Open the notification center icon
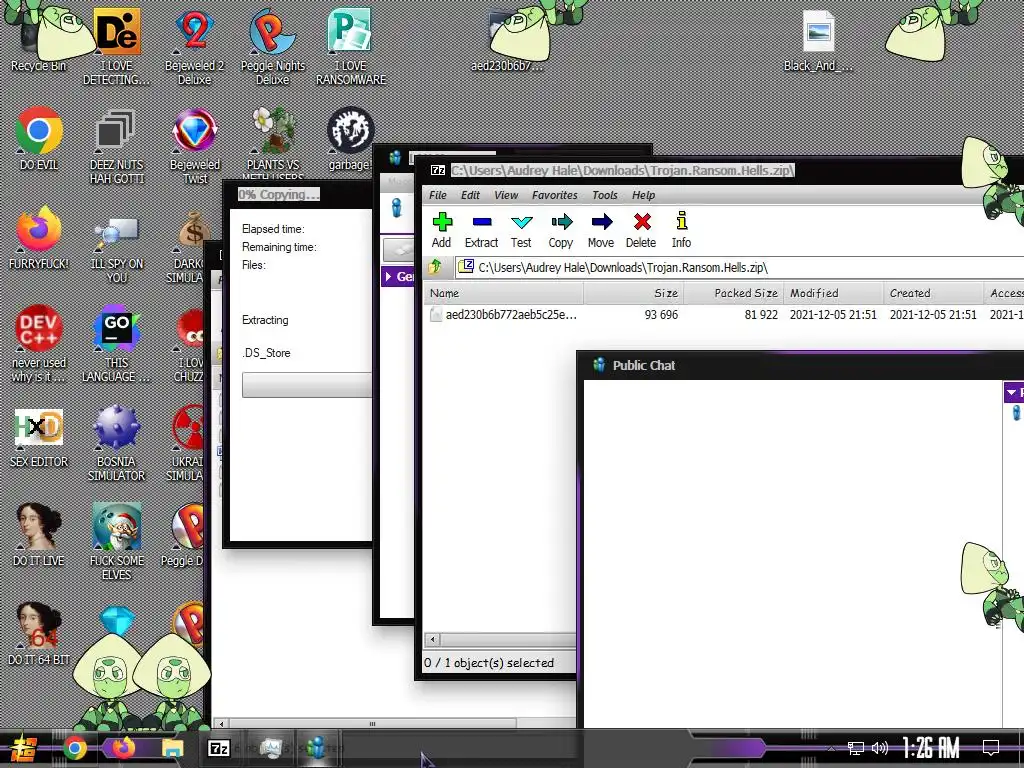The width and height of the screenshot is (1024, 768). click(991, 748)
